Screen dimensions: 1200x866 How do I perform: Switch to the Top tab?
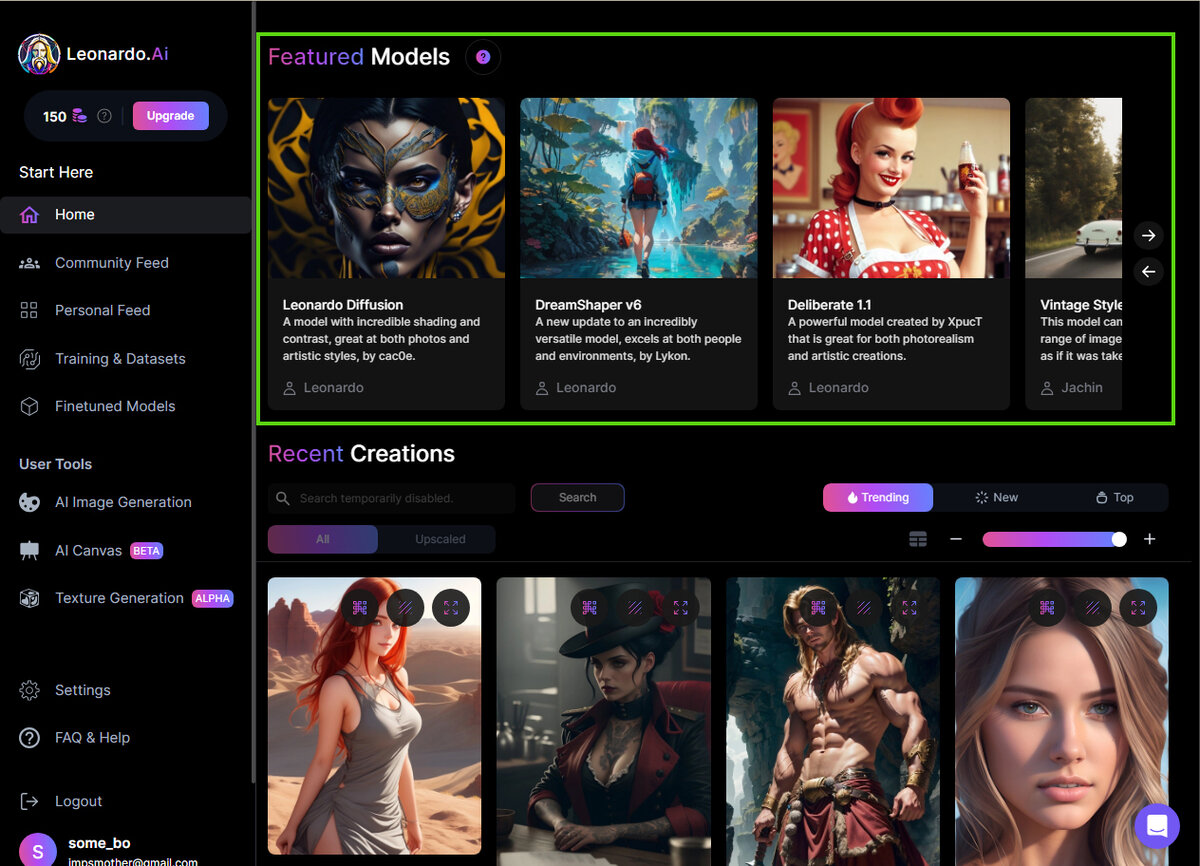tap(1114, 498)
